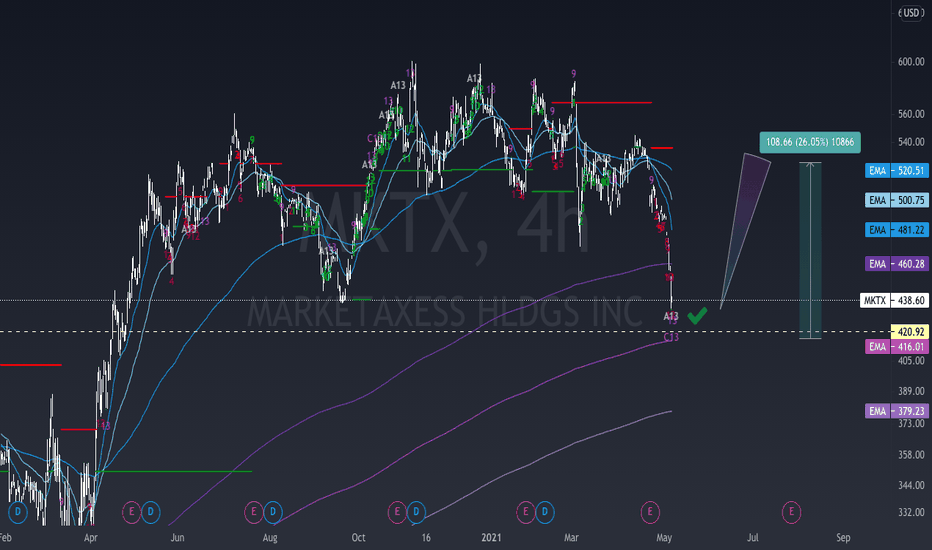
Task: Click the EMA 520.51 price label
Action: [x=896, y=171]
